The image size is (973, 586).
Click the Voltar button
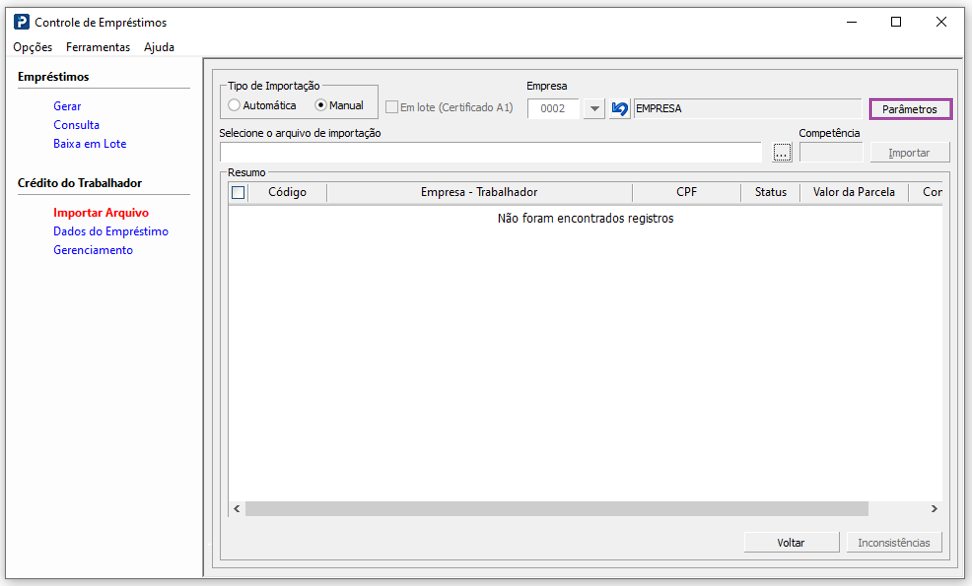tap(791, 543)
